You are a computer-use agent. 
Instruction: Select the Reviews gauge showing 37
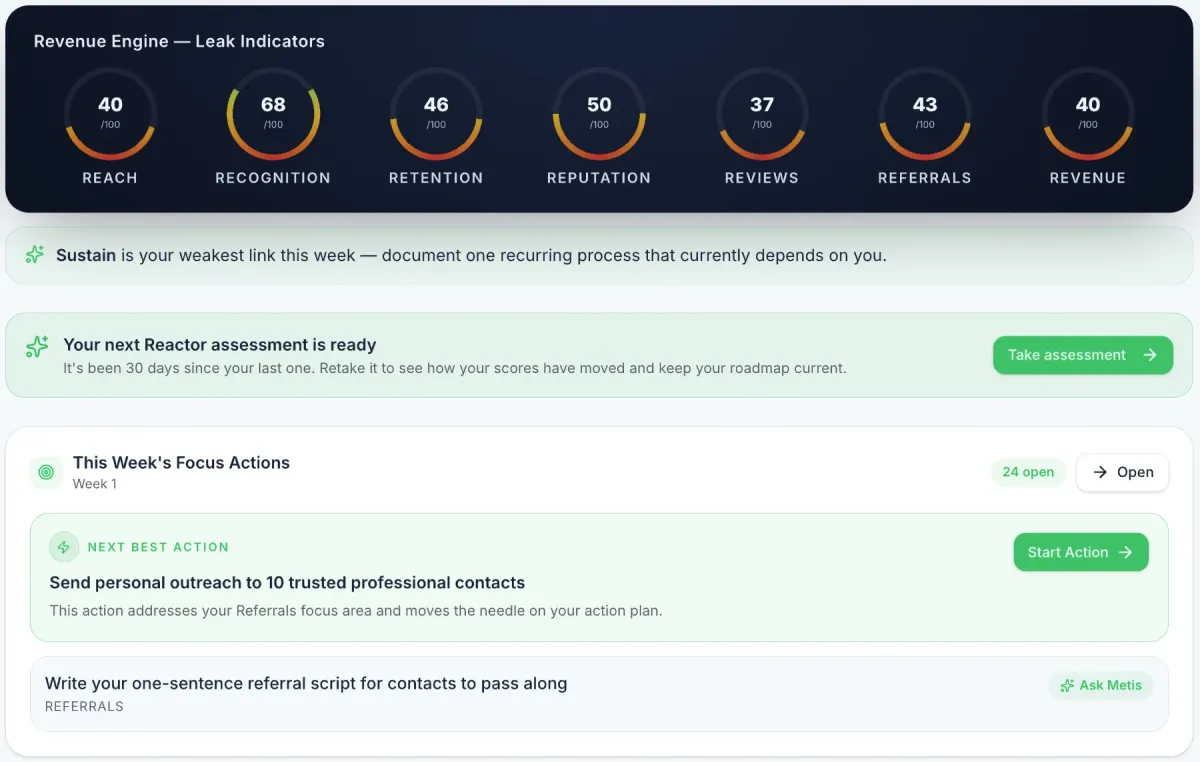(762, 114)
